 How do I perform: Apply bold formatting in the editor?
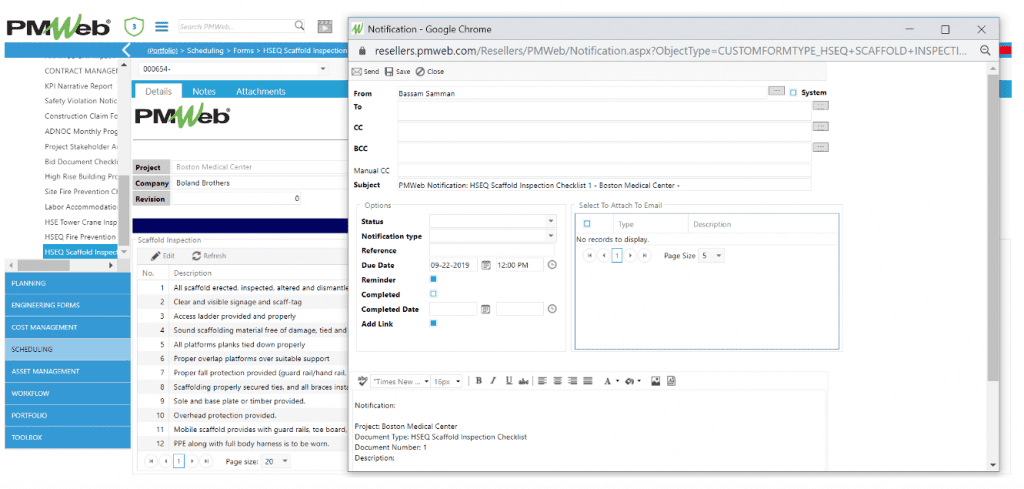tap(479, 381)
